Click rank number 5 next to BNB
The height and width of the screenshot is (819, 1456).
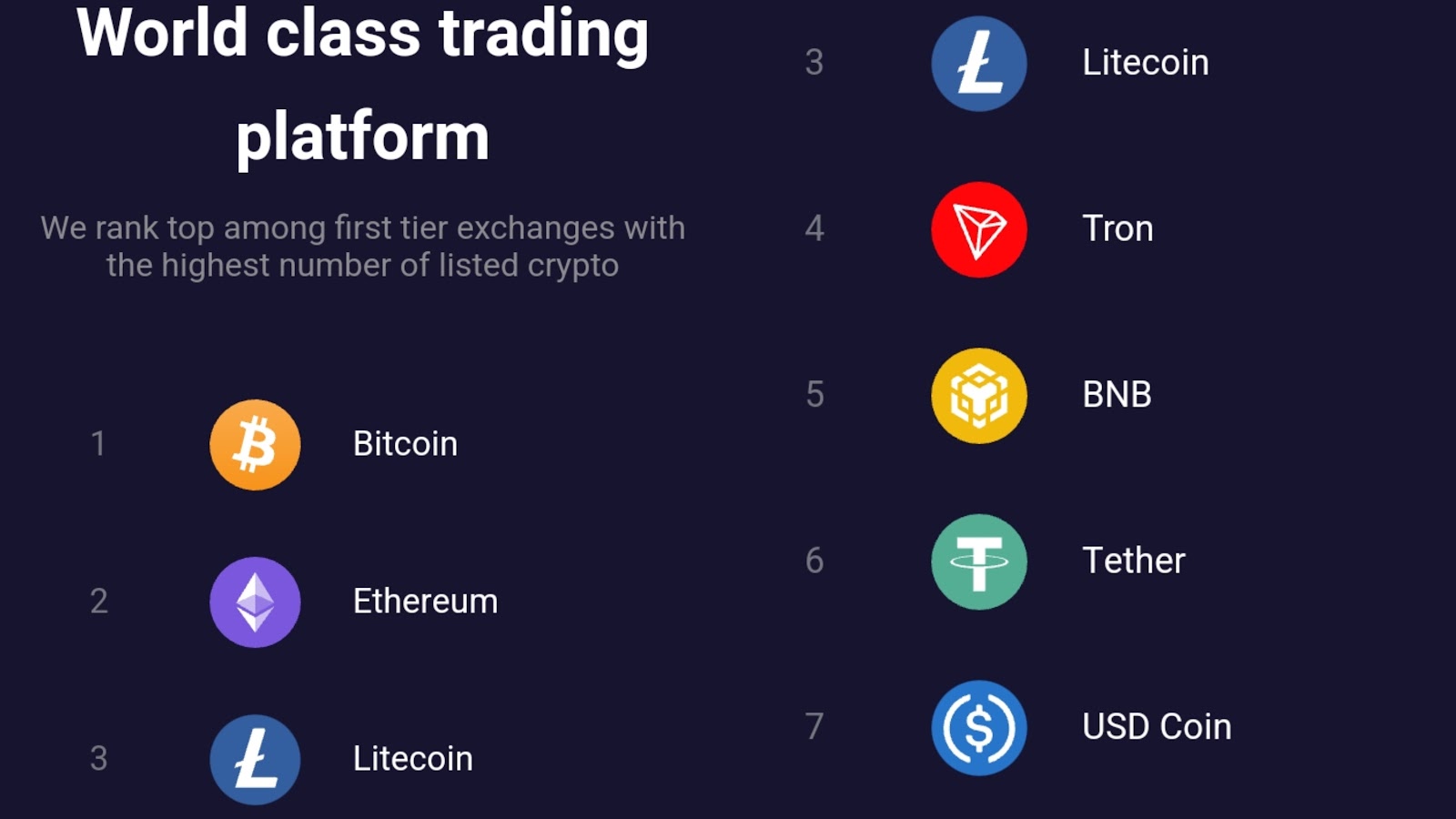tap(814, 395)
